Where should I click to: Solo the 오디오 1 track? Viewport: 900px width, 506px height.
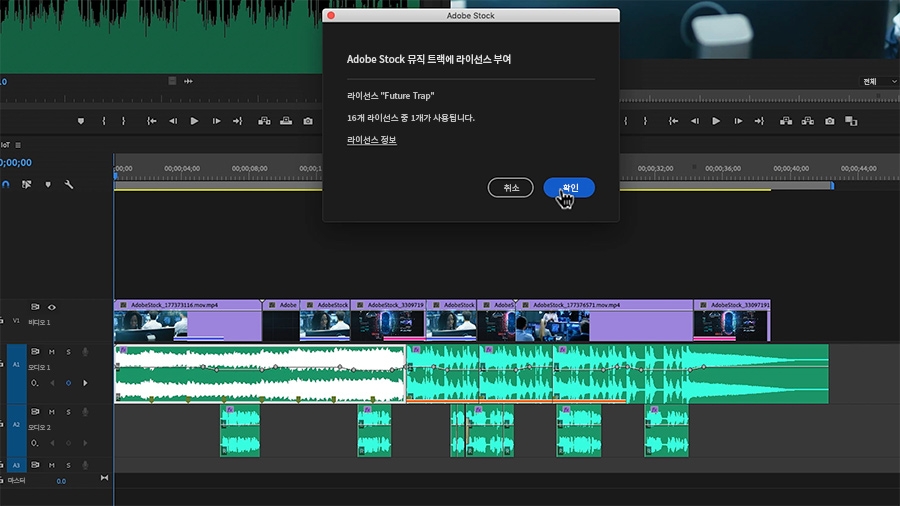tap(68, 352)
